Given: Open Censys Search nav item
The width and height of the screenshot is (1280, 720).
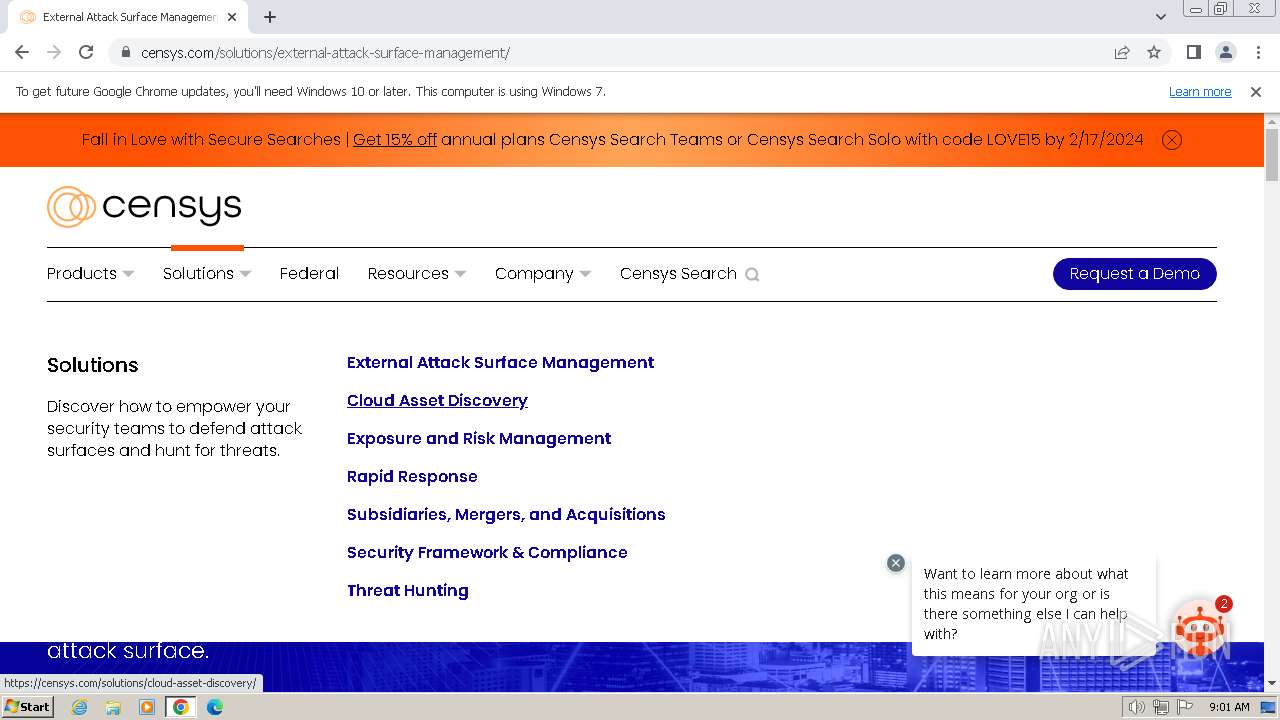Looking at the screenshot, I should point(678,273).
